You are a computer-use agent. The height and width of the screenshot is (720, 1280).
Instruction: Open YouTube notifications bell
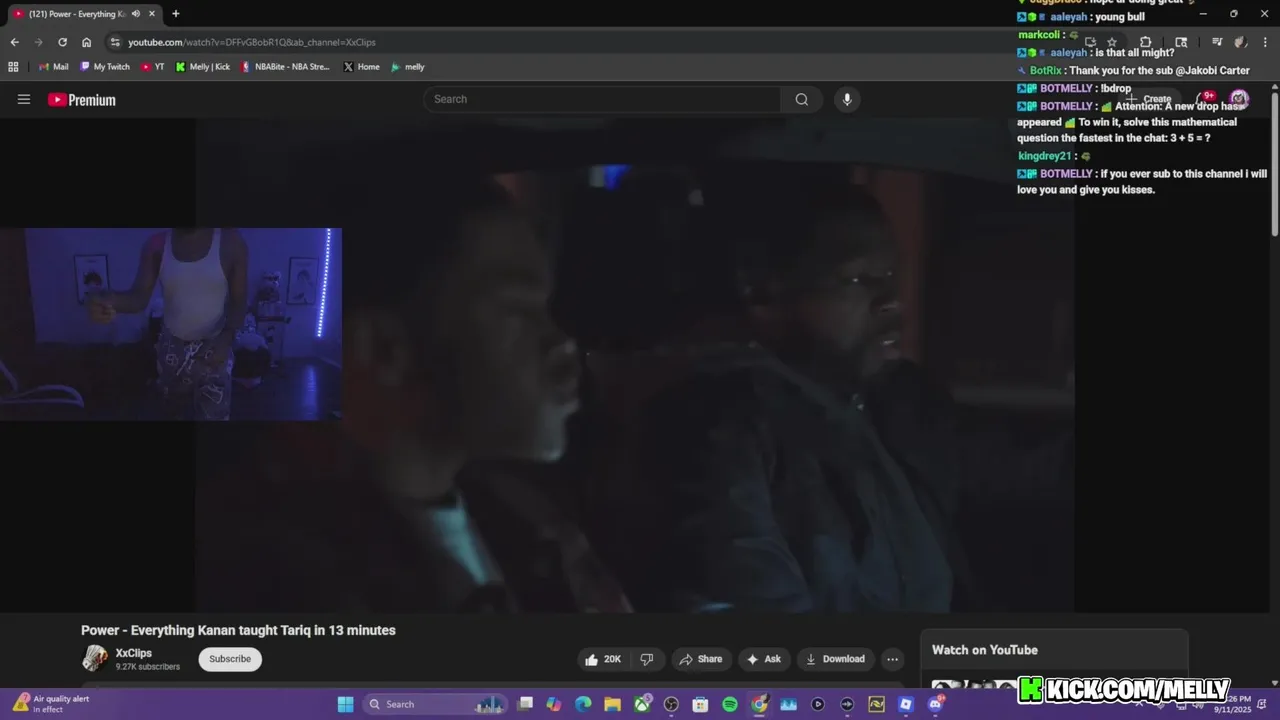coord(1205,98)
